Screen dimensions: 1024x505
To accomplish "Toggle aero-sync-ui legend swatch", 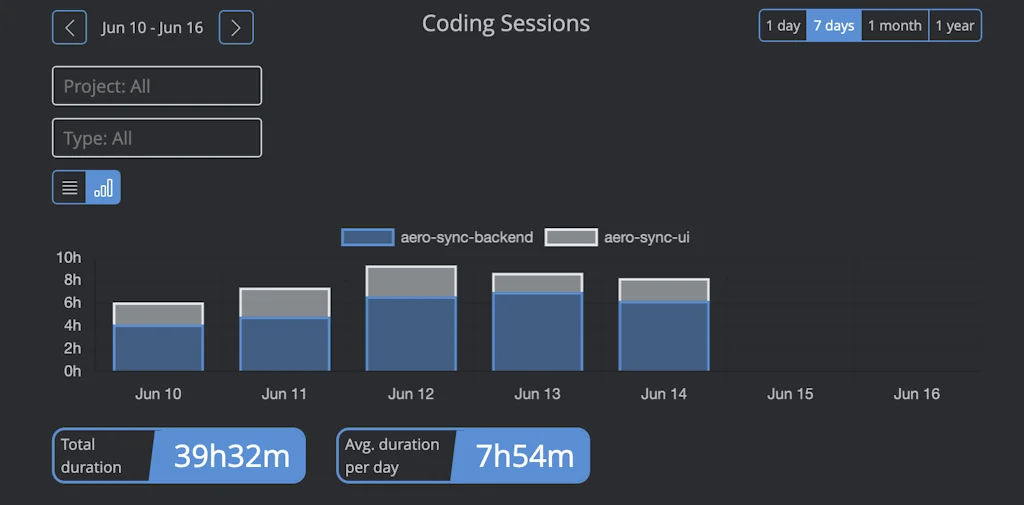I will 572,238.
